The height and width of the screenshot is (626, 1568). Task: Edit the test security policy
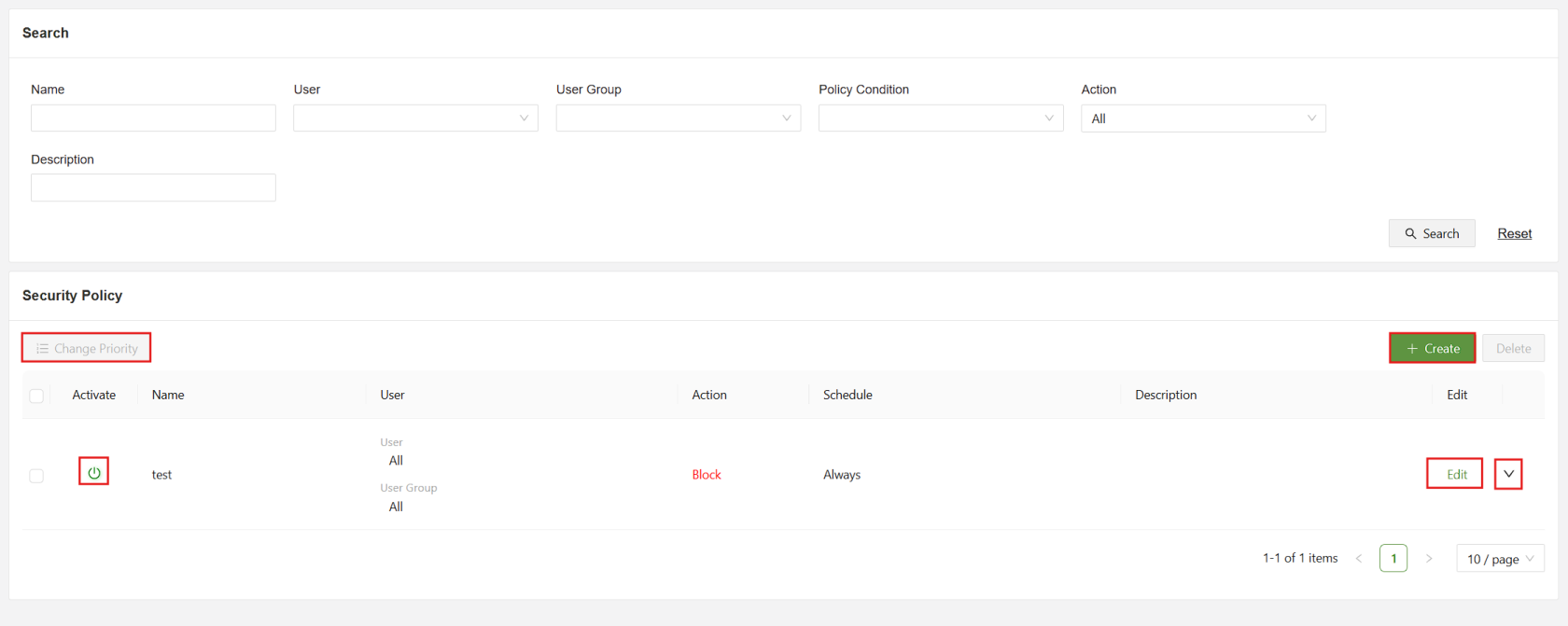click(x=1456, y=474)
